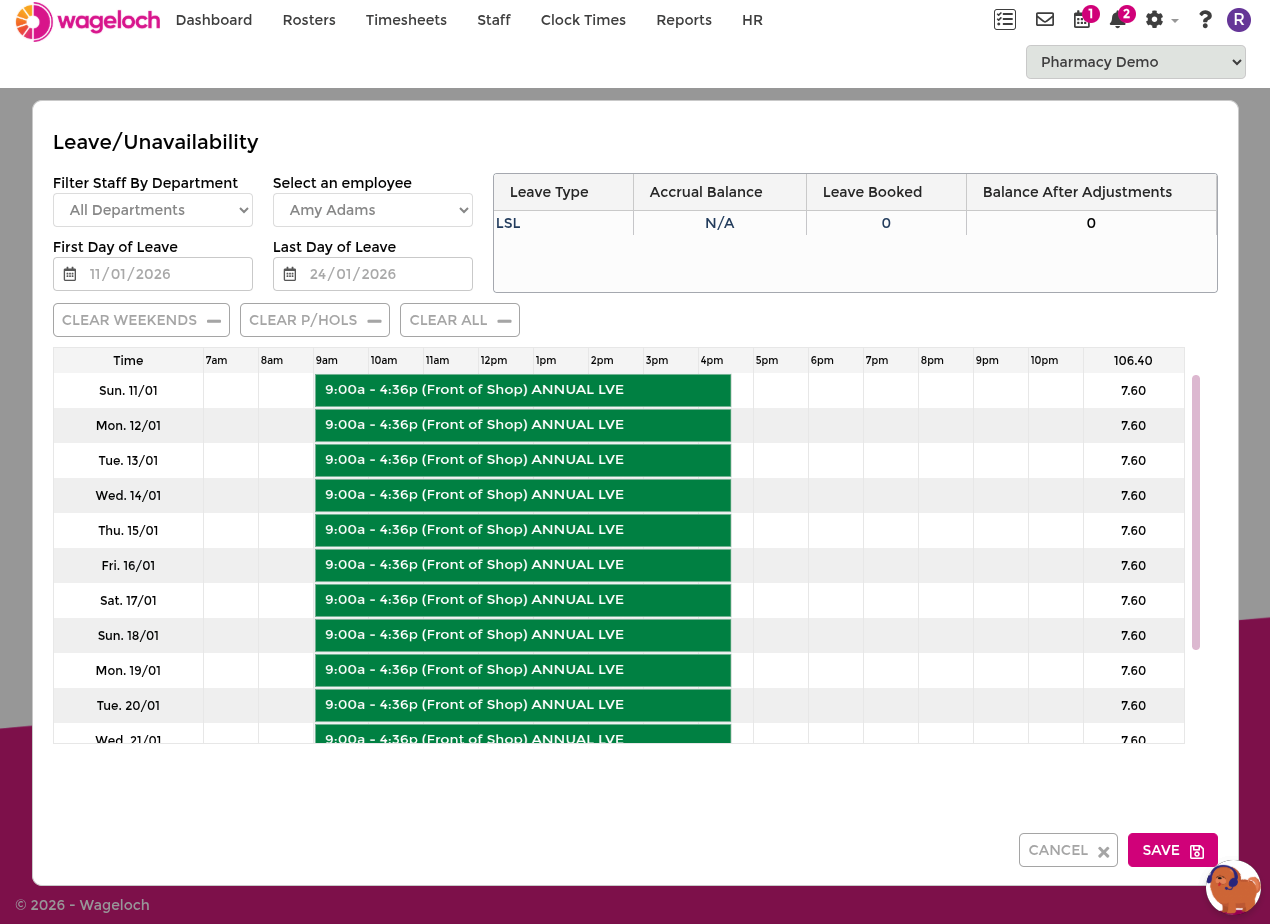Open the calendar icon with badge
The image size is (1270, 924).
pos(1082,19)
